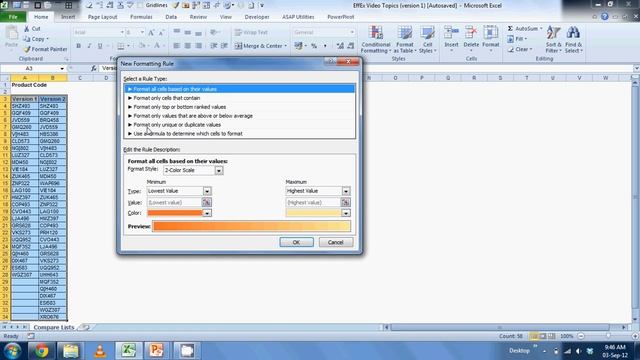Click Cancel in New Formatting Rule
This screenshot has height=360, width=640.
point(336,242)
